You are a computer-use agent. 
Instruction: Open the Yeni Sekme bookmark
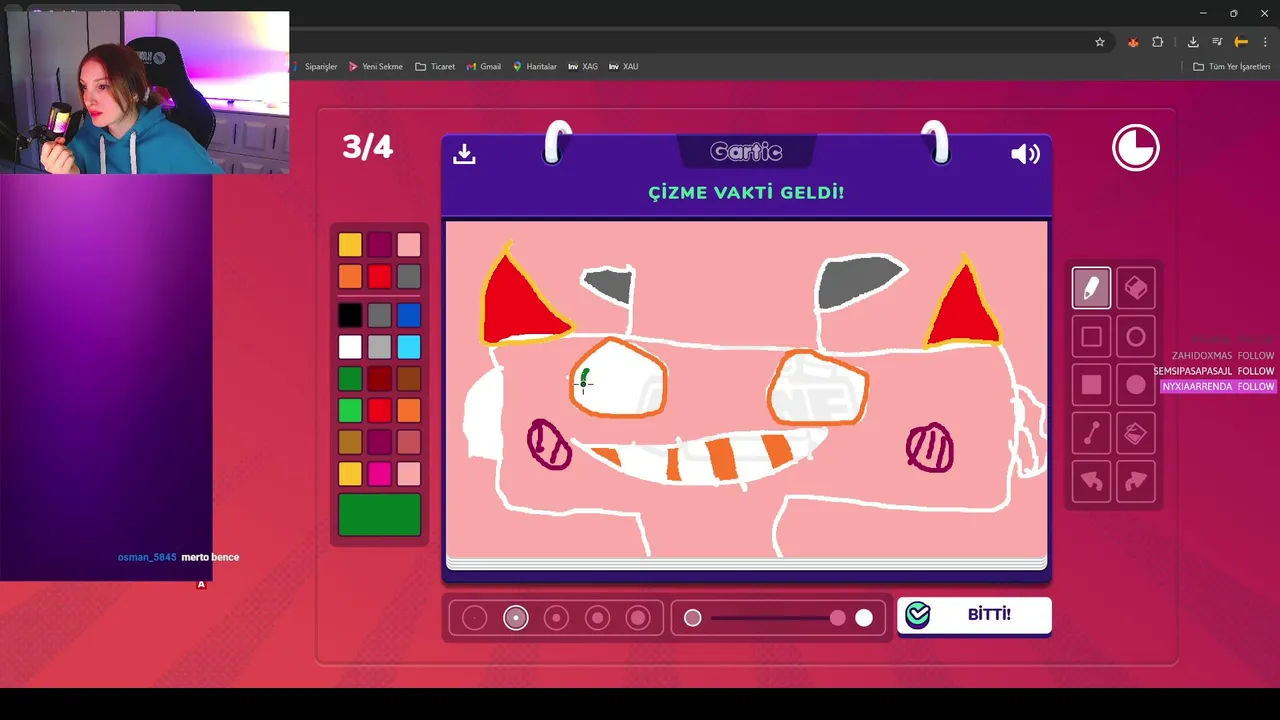click(x=376, y=67)
